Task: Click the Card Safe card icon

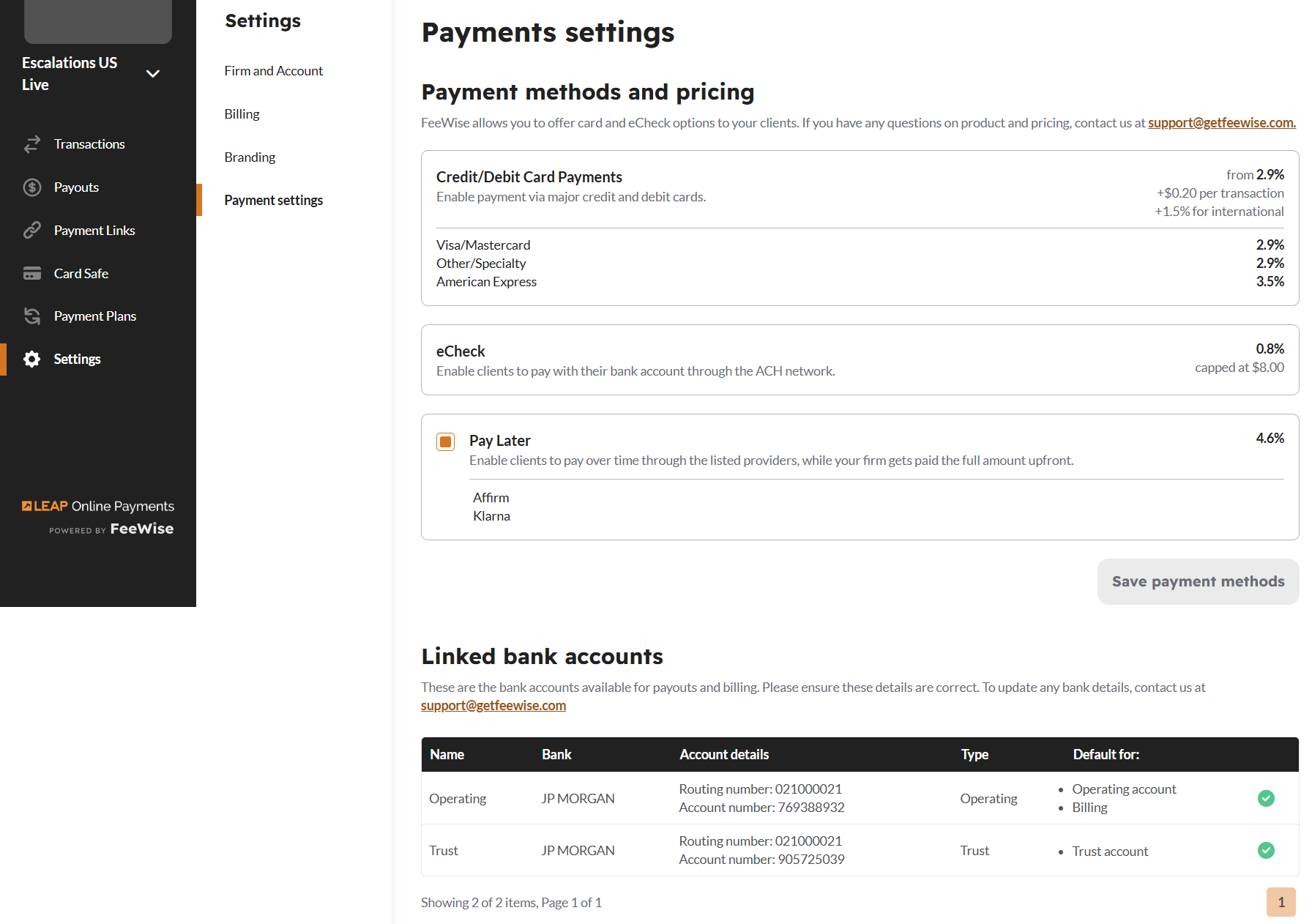Action: 32,274
